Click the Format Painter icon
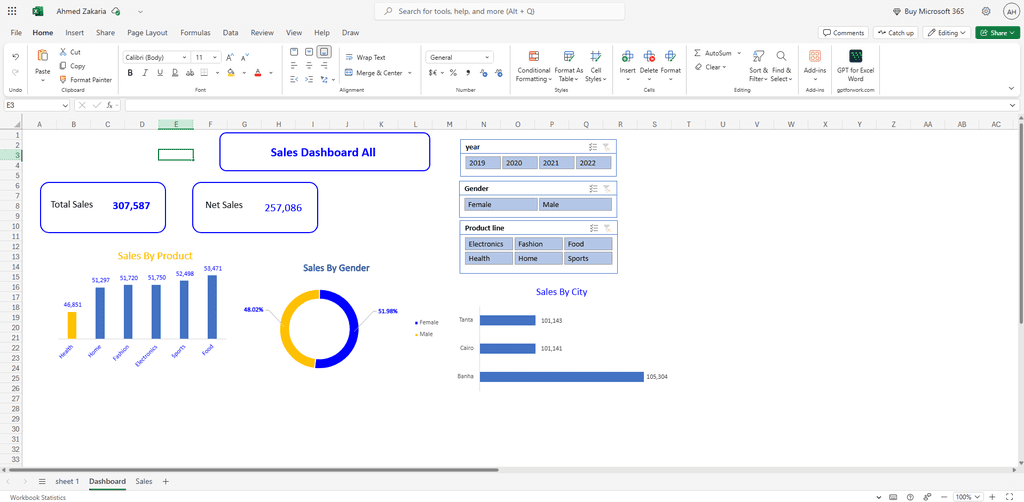The image size is (1024, 502). click(x=64, y=80)
